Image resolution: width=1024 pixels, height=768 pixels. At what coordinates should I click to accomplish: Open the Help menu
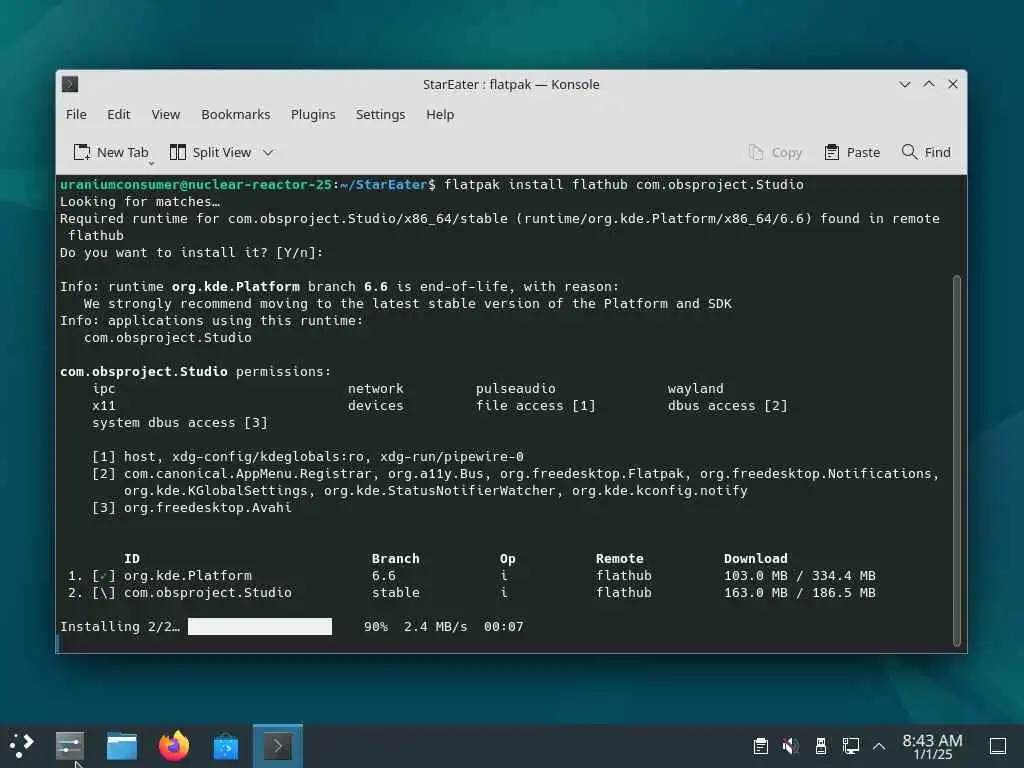(x=440, y=114)
